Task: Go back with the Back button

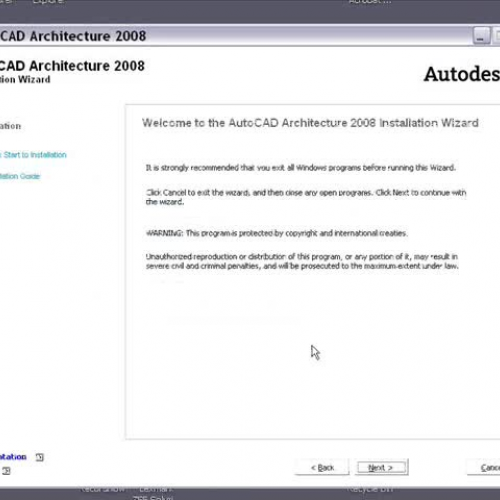Action: click(x=322, y=467)
